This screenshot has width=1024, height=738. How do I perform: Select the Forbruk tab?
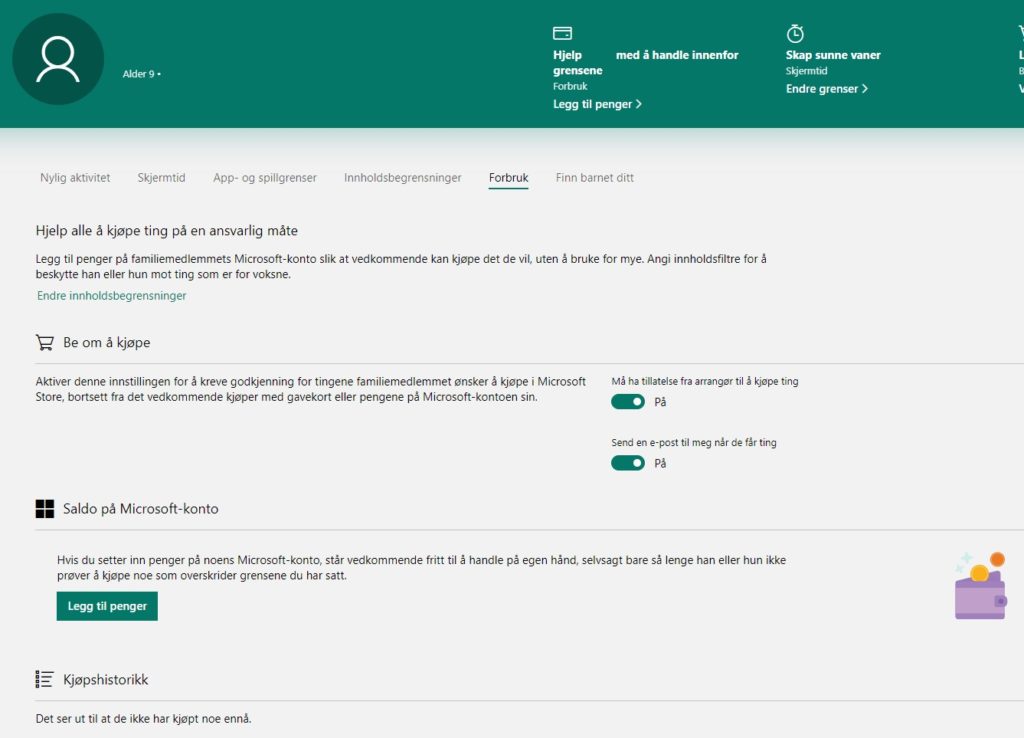point(509,178)
